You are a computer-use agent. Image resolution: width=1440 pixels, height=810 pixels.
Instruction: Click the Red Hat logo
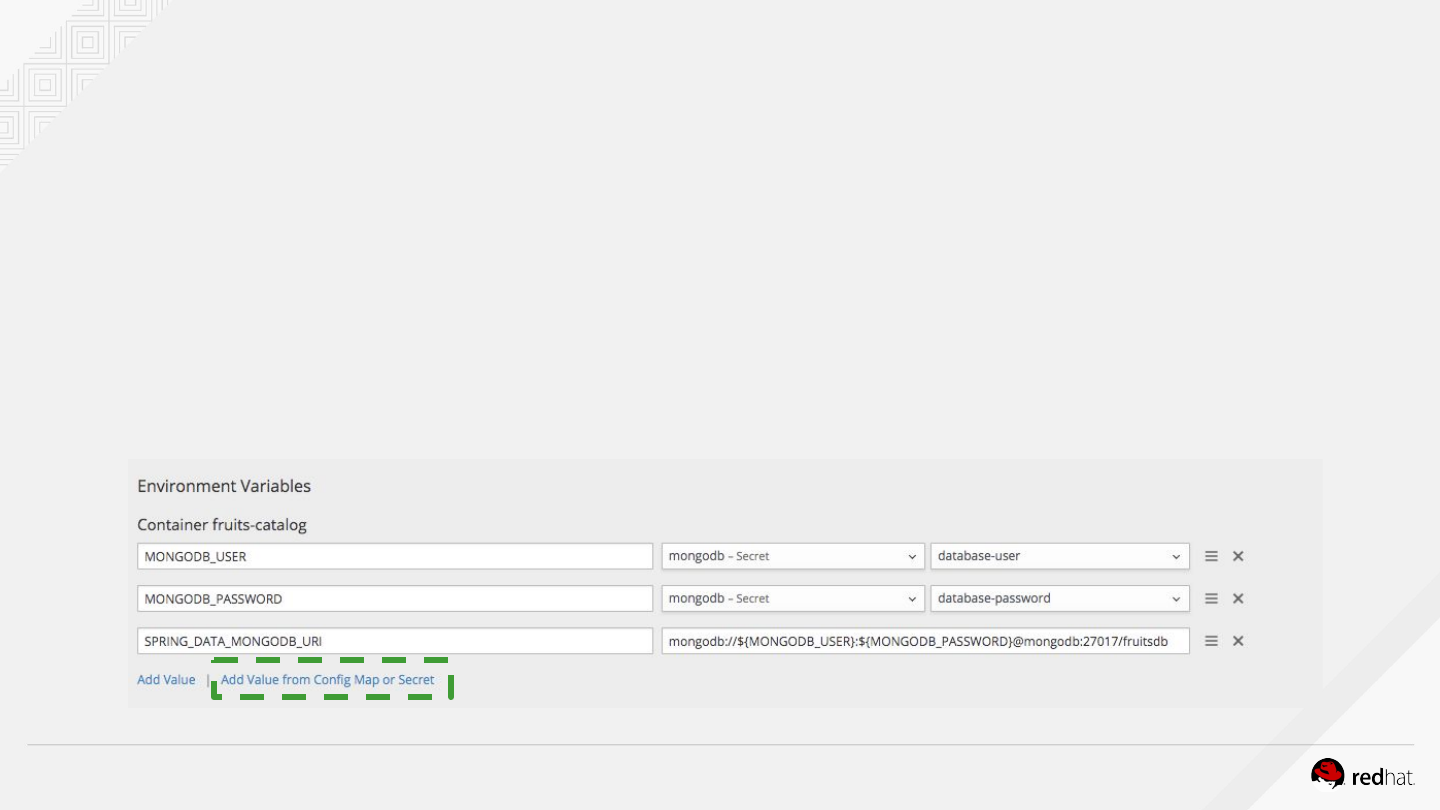point(1363,775)
